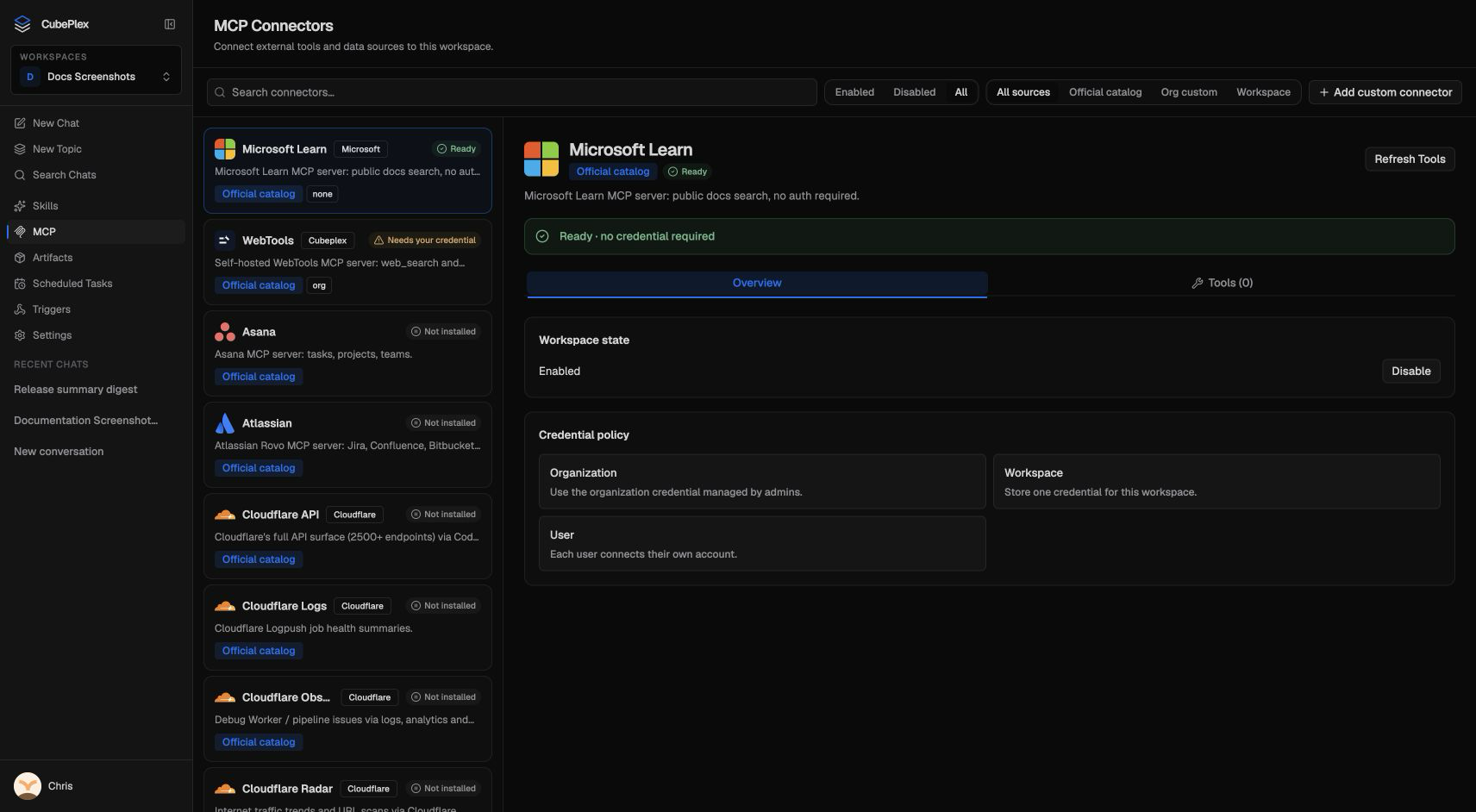This screenshot has height=812, width=1476.
Task: Disable the Microsoft Learn connector
Action: coord(1410,372)
